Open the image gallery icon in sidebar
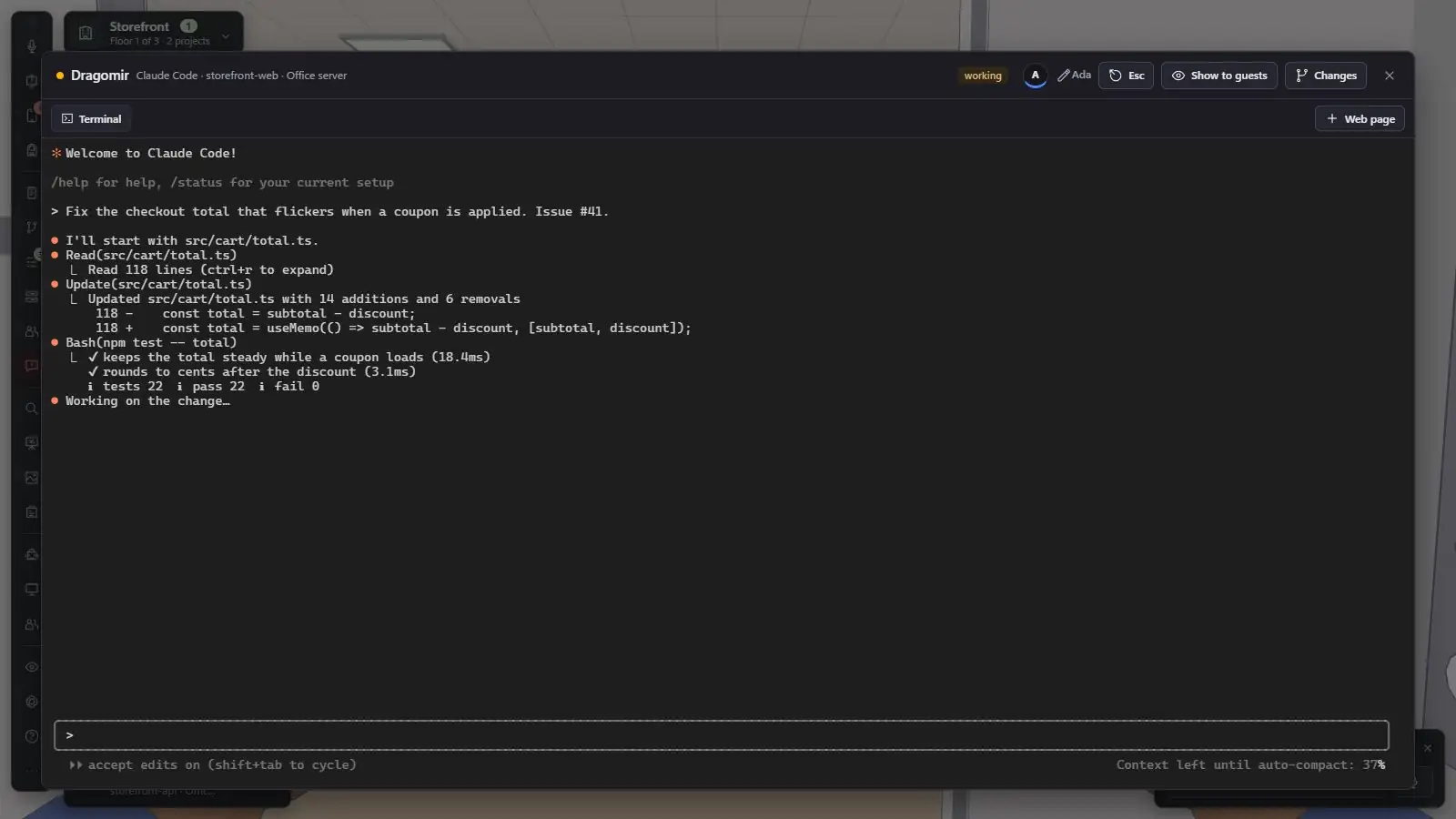The width and height of the screenshot is (1456, 819). point(32,478)
